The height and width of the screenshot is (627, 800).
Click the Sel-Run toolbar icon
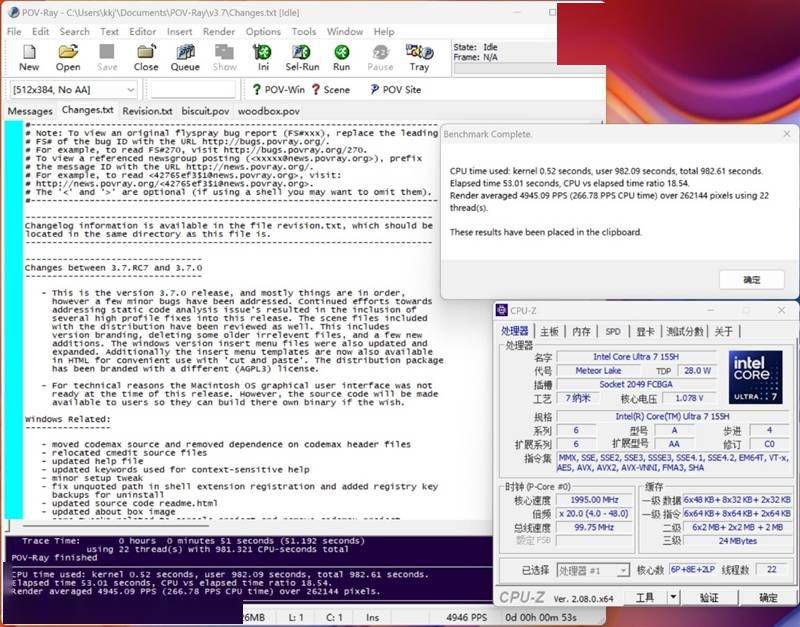302,52
